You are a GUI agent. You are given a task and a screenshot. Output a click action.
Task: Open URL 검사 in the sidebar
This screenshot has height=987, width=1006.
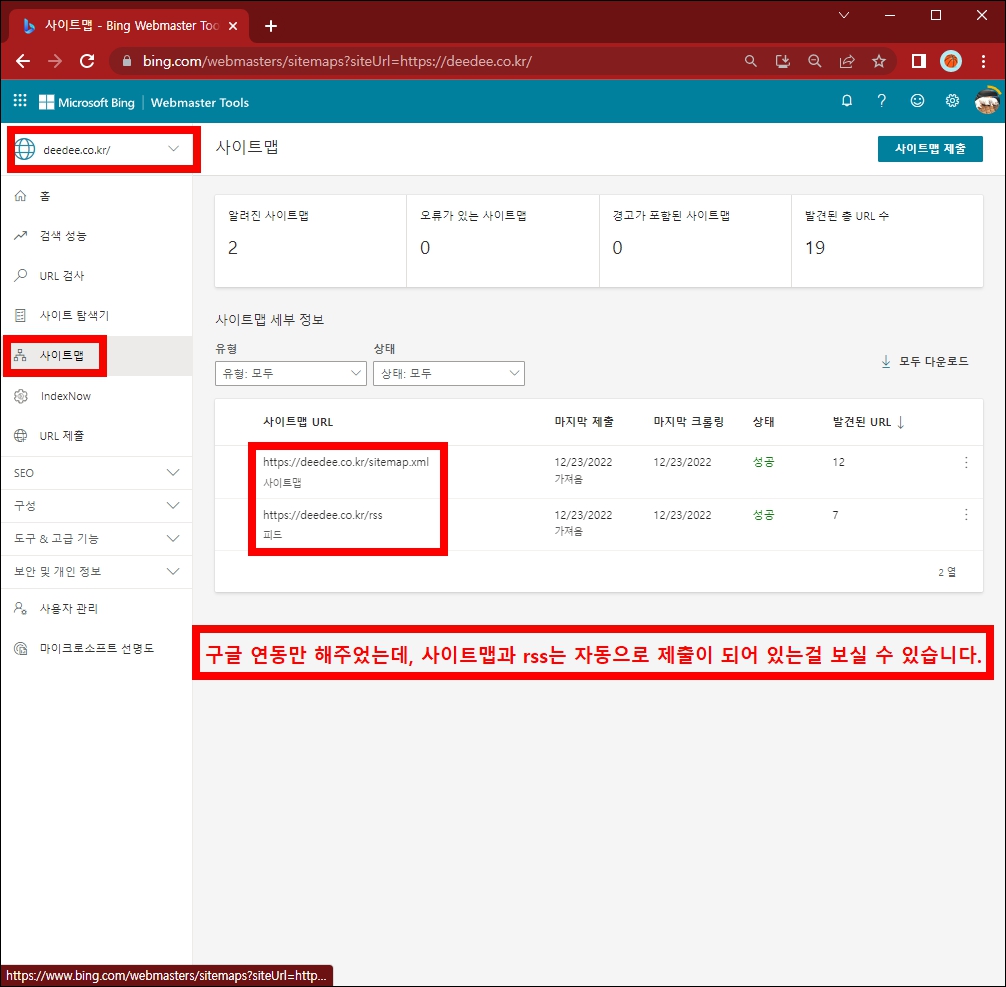(x=97, y=276)
